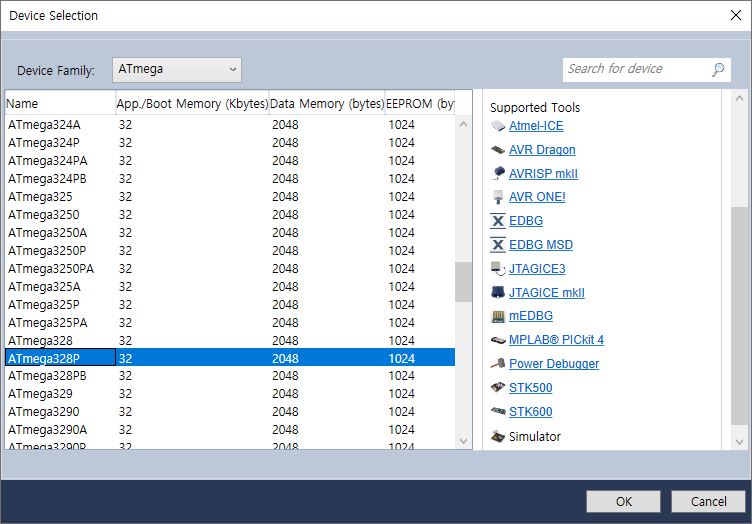
Task: Click the Atmel-ICE tool icon
Action: tap(498, 126)
